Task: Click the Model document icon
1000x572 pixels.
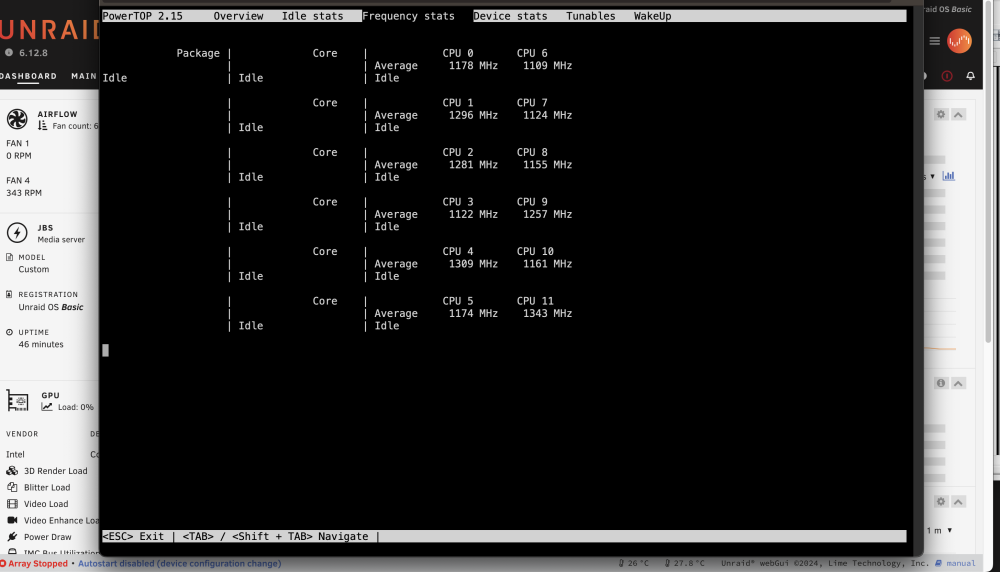Action: point(10,257)
